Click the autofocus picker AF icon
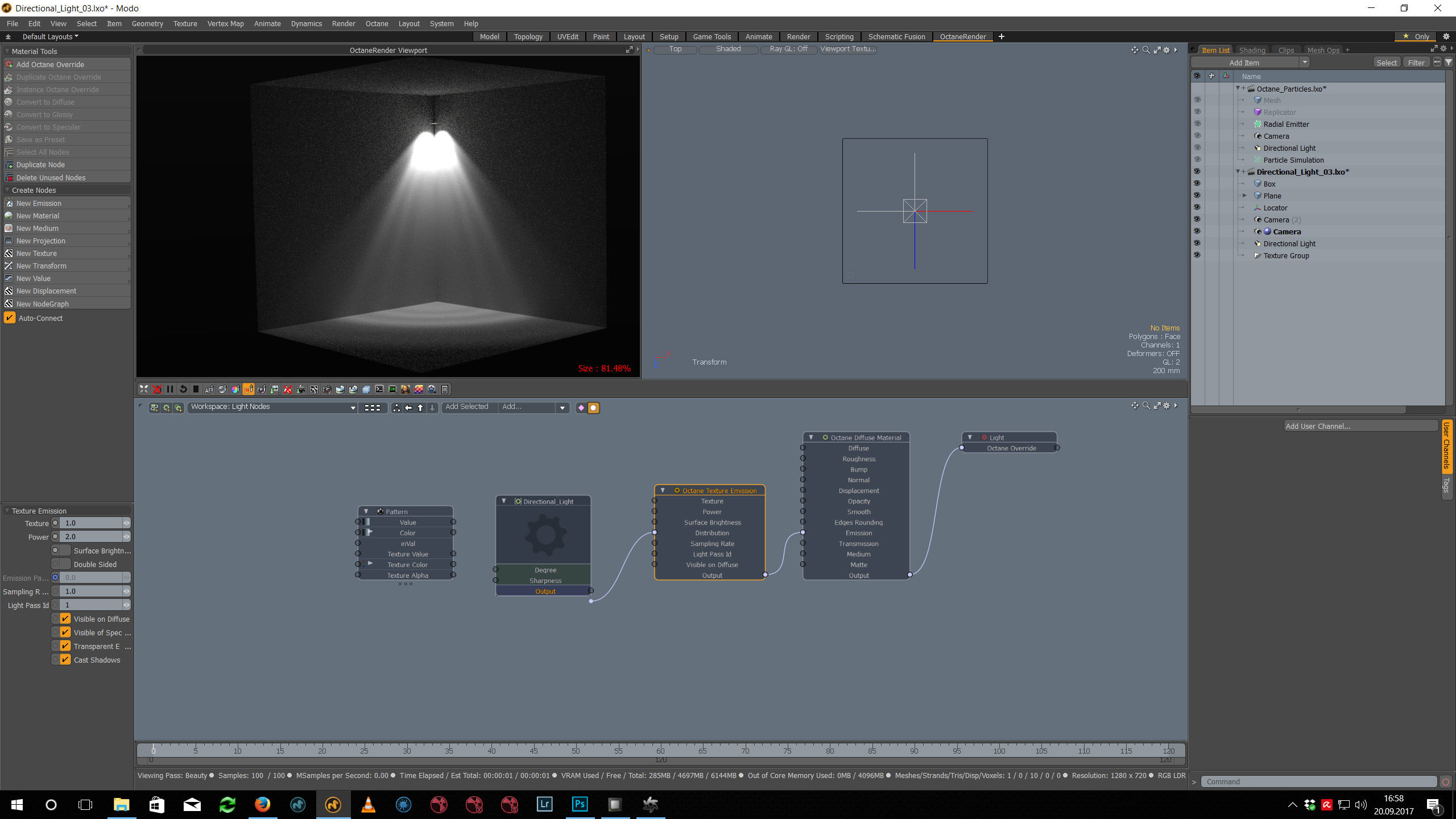The width and height of the screenshot is (1456, 819). 209,390
